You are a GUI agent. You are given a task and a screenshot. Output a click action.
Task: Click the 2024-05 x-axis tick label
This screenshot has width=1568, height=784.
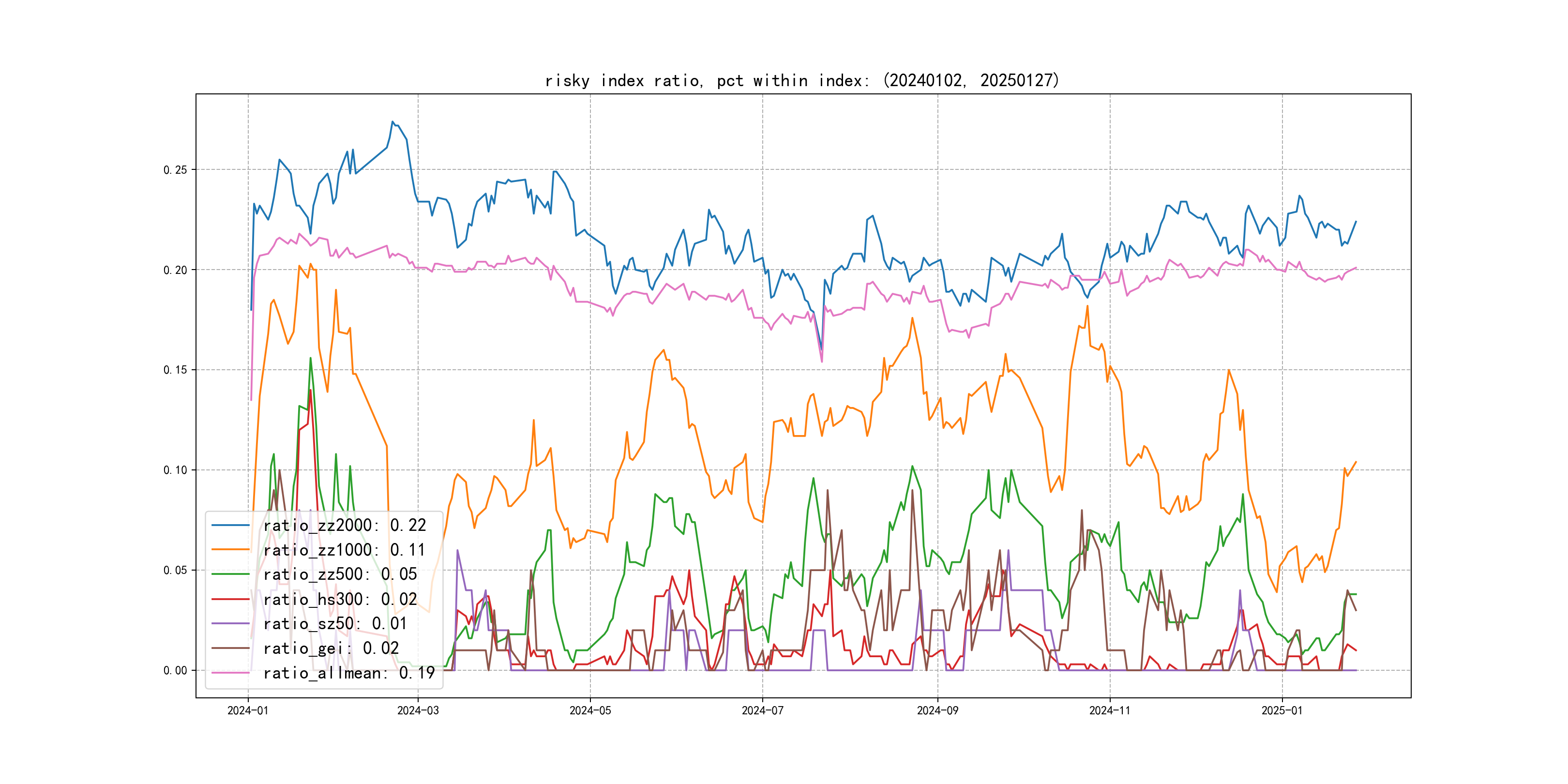pyautogui.click(x=590, y=710)
